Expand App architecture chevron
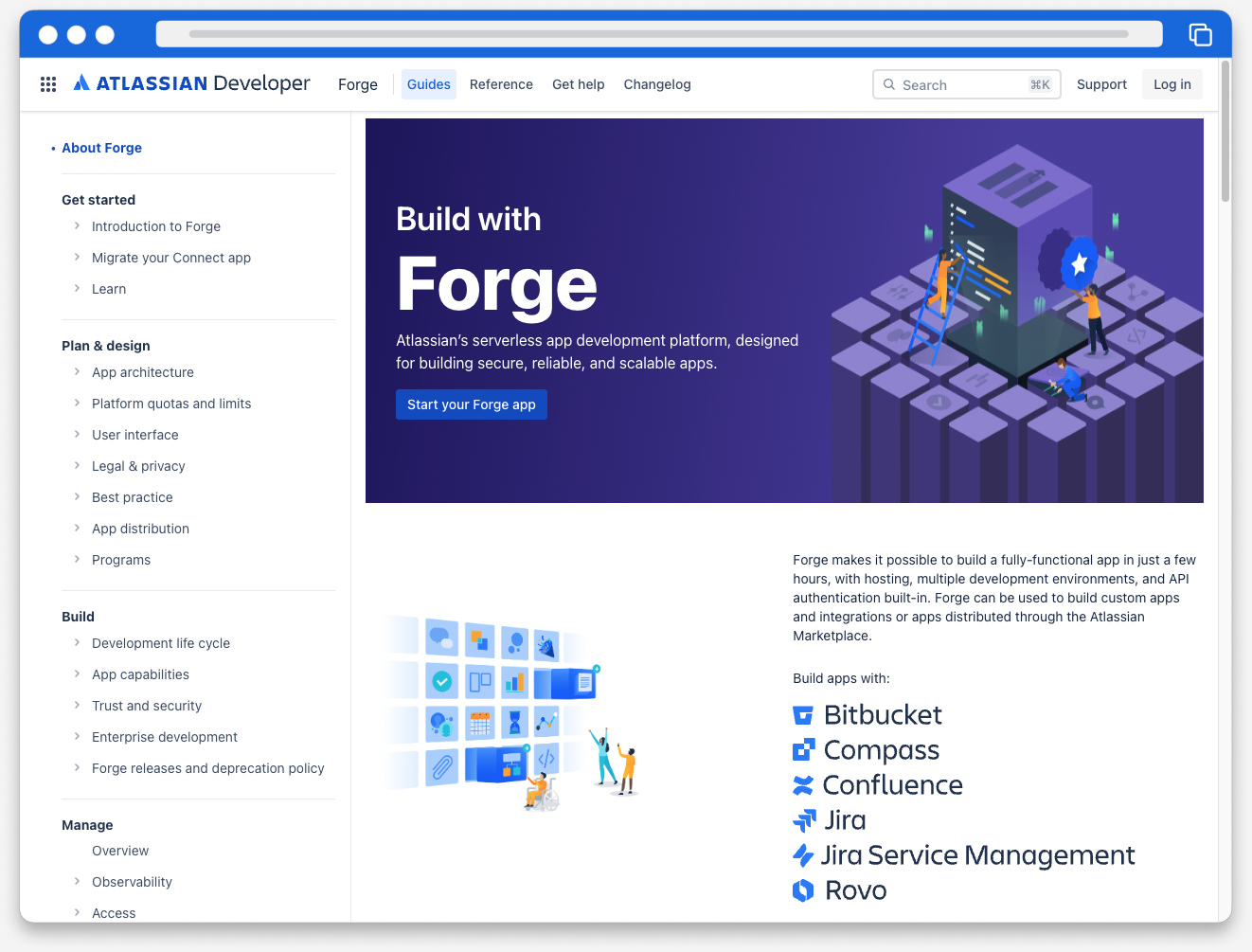Image resolution: width=1252 pixels, height=952 pixels. (x=77, y=371)
